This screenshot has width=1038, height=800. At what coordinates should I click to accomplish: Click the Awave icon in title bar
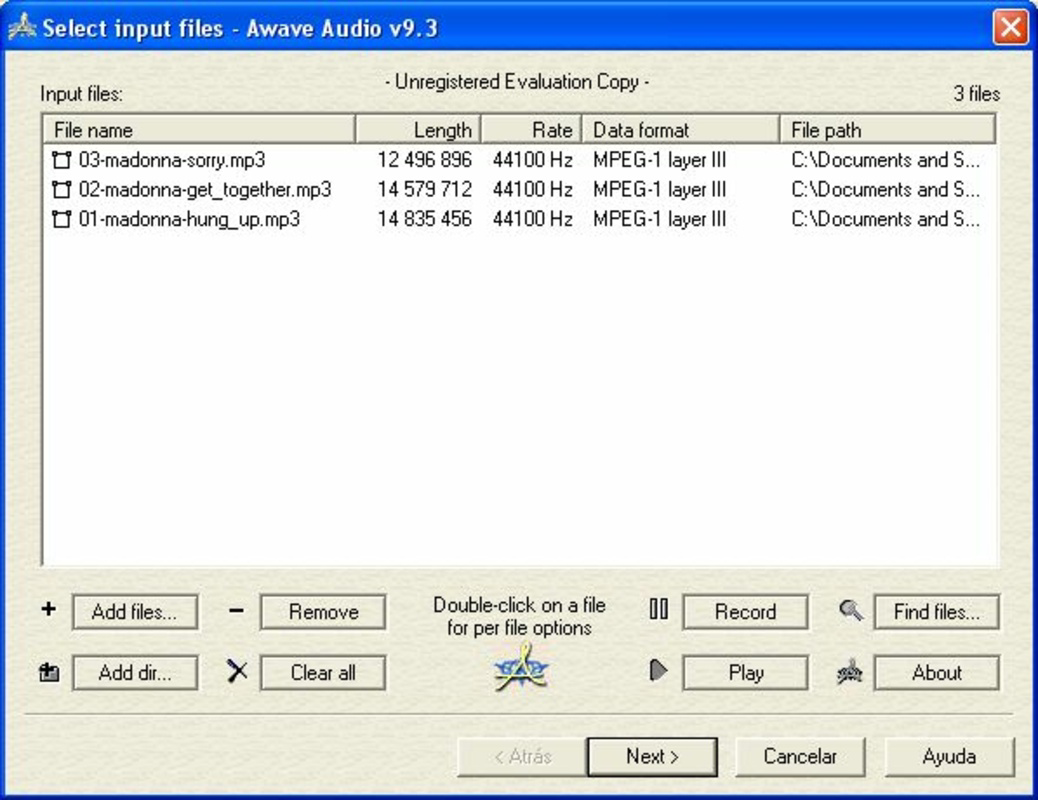click(22, 26)
